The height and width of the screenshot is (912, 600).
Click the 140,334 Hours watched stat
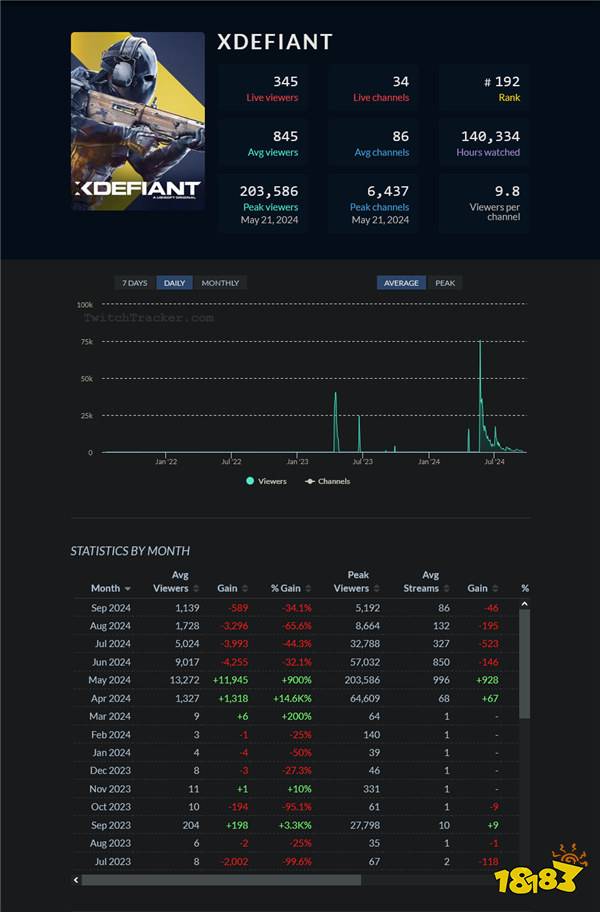[x=484, y=143]
